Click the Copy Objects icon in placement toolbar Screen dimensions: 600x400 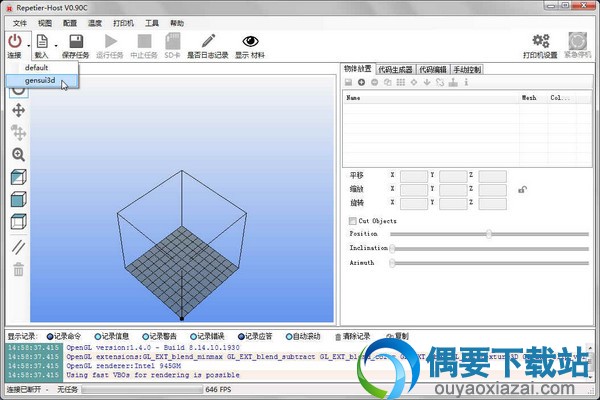(388, 82)
